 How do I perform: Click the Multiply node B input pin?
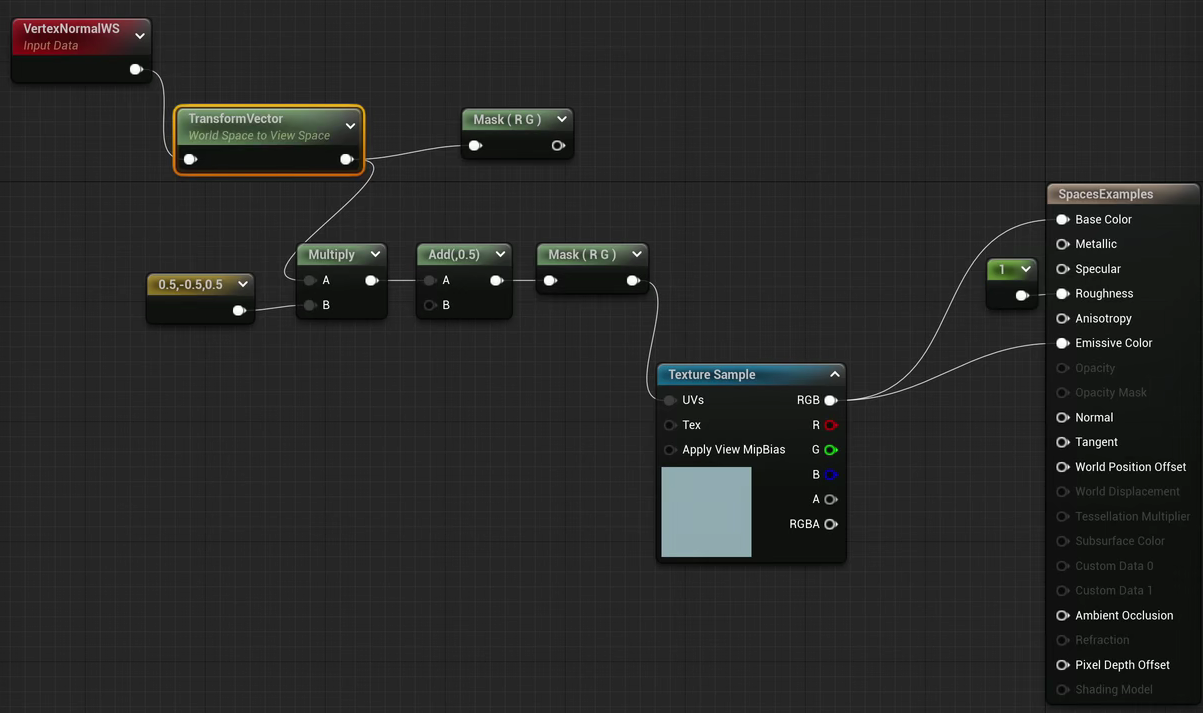tap(311, 305)
